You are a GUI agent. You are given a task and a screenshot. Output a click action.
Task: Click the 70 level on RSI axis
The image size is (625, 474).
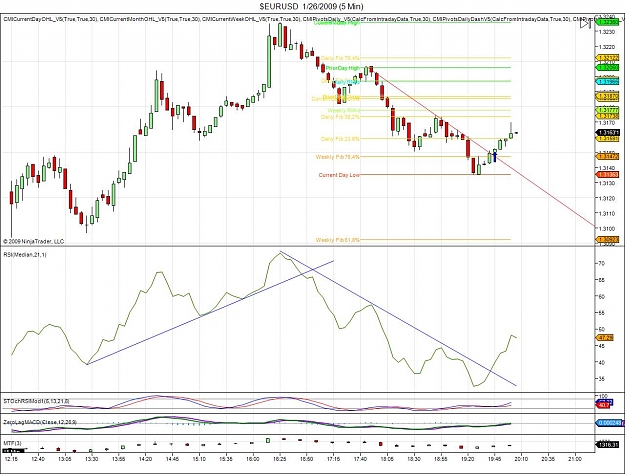pos(601,264)
